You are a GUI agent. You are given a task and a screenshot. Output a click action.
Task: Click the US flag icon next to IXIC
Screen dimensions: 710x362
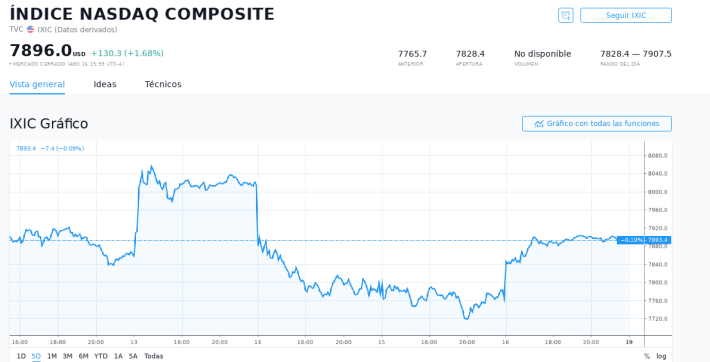[x=30, y=29]
